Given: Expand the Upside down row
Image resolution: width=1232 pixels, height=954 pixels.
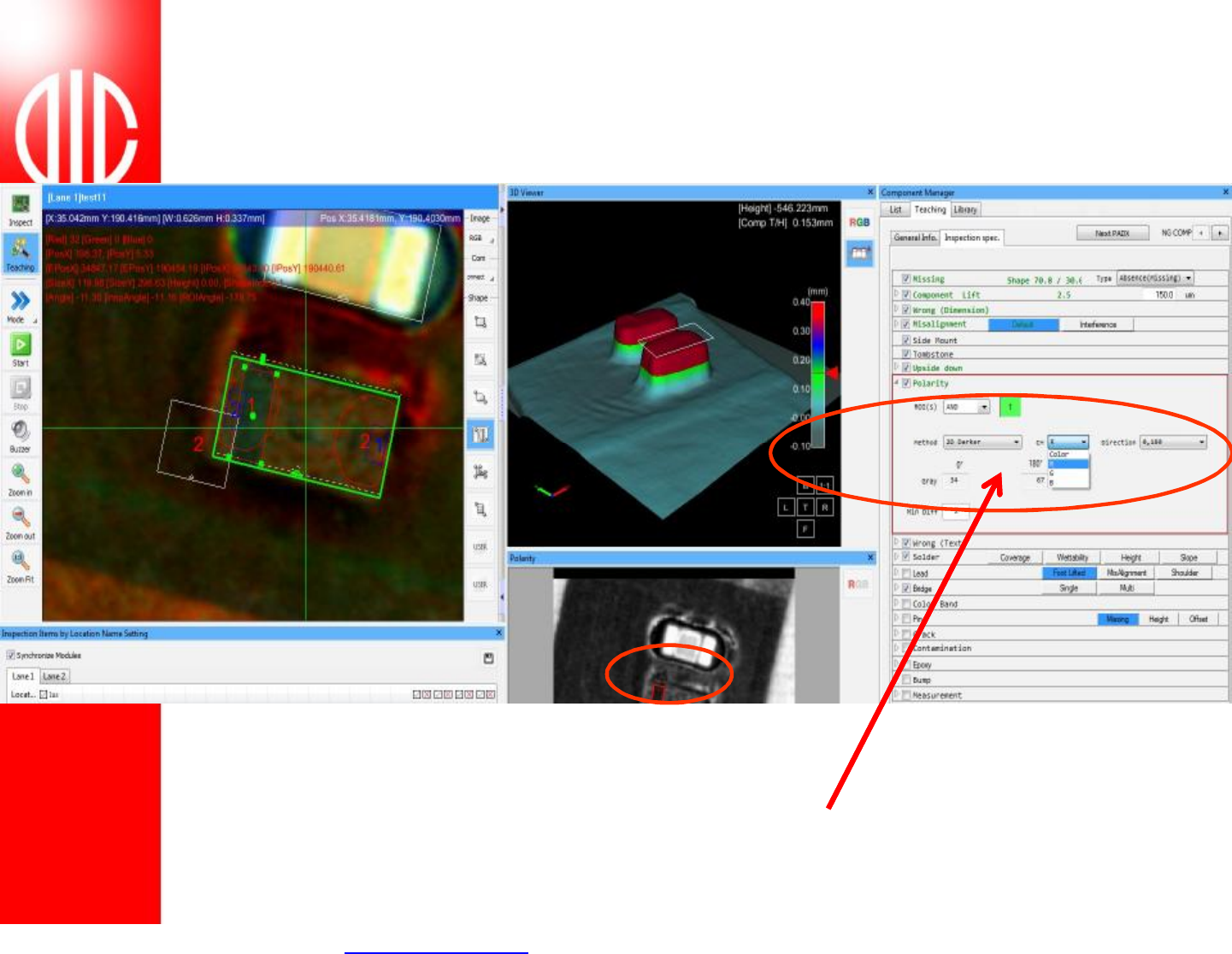Looking at the screenshot, I should coord(897,368).
